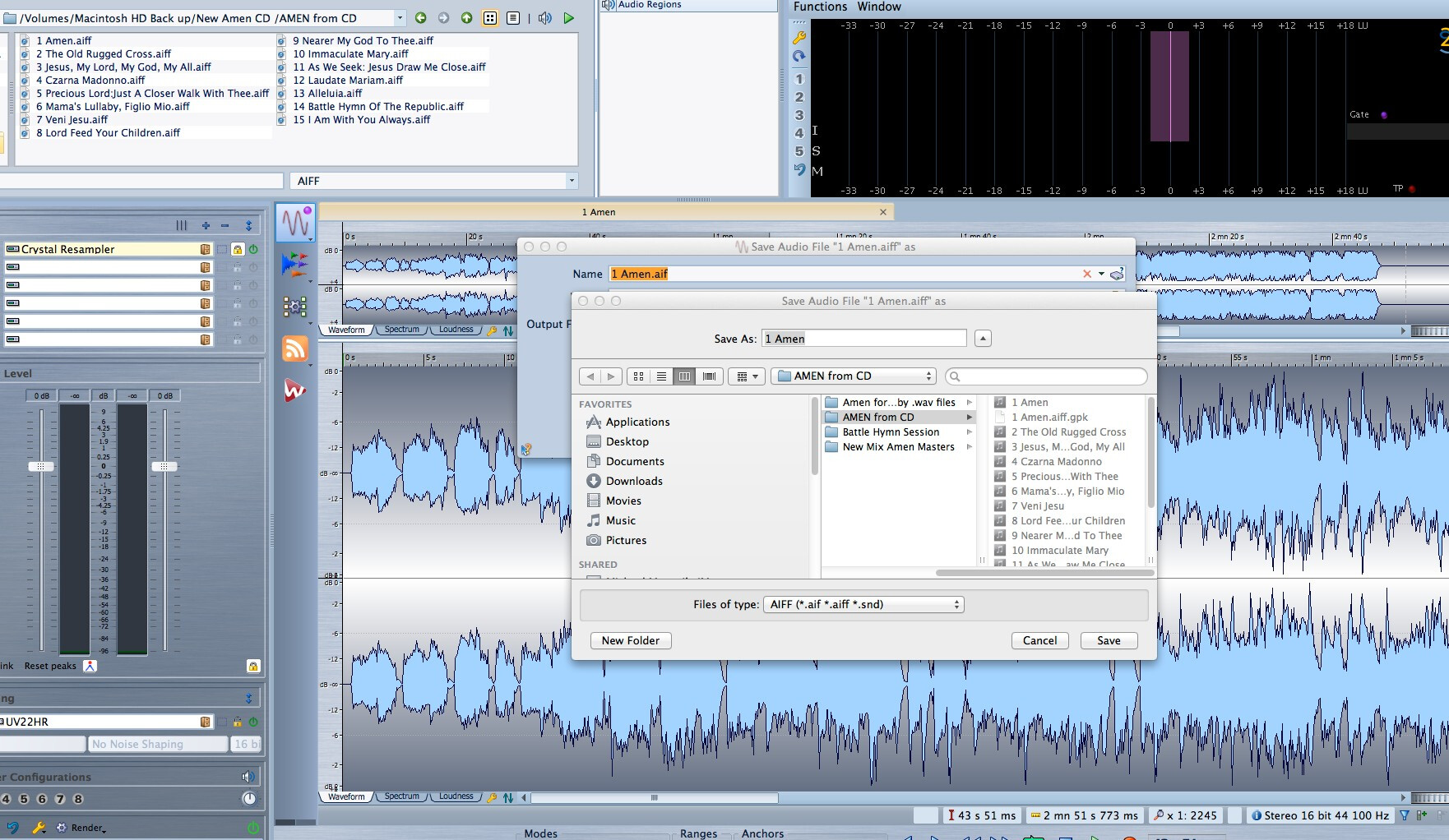Open the Files of type dropdown
This screenshot has height=840, width=1449.
click(x=863, y=604)
